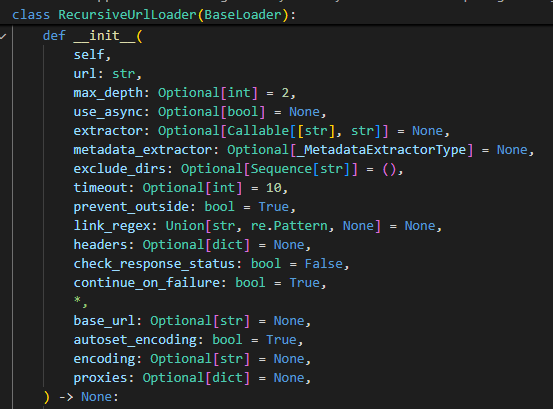Click the link_regex parameter name
The image size is (553, 409).
point(112,226)
